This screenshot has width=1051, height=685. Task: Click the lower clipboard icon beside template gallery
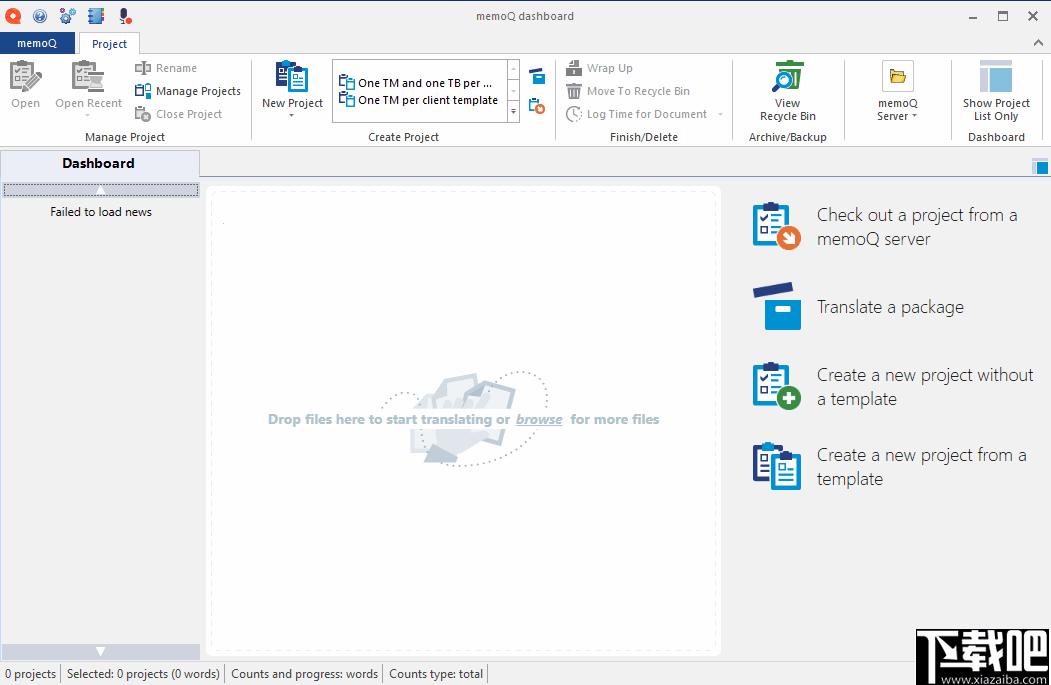pos(537,105)
